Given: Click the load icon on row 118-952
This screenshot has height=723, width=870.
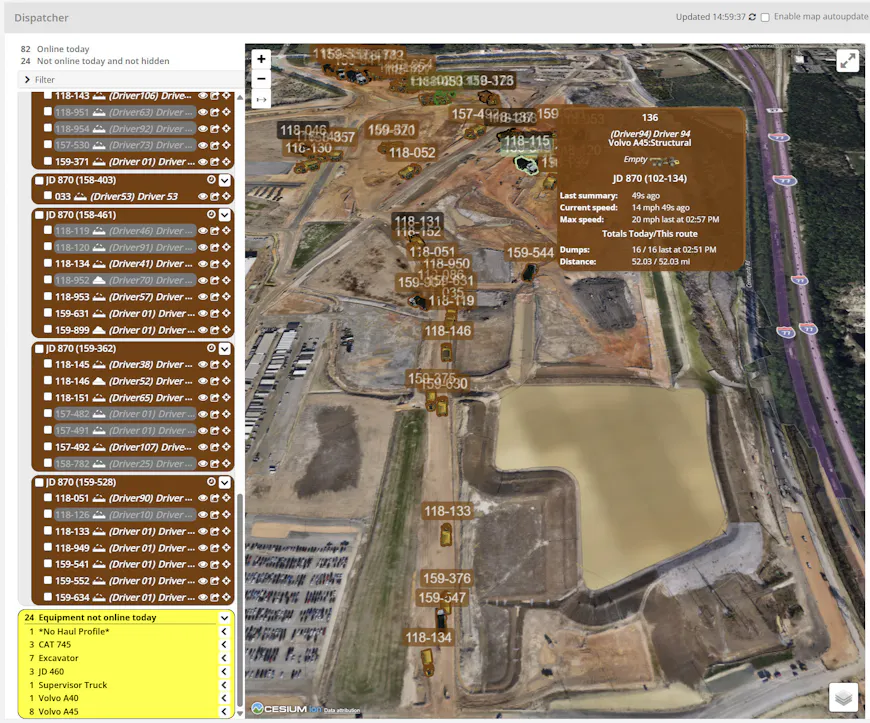Looking at the screenshot, I should point(99,280).
